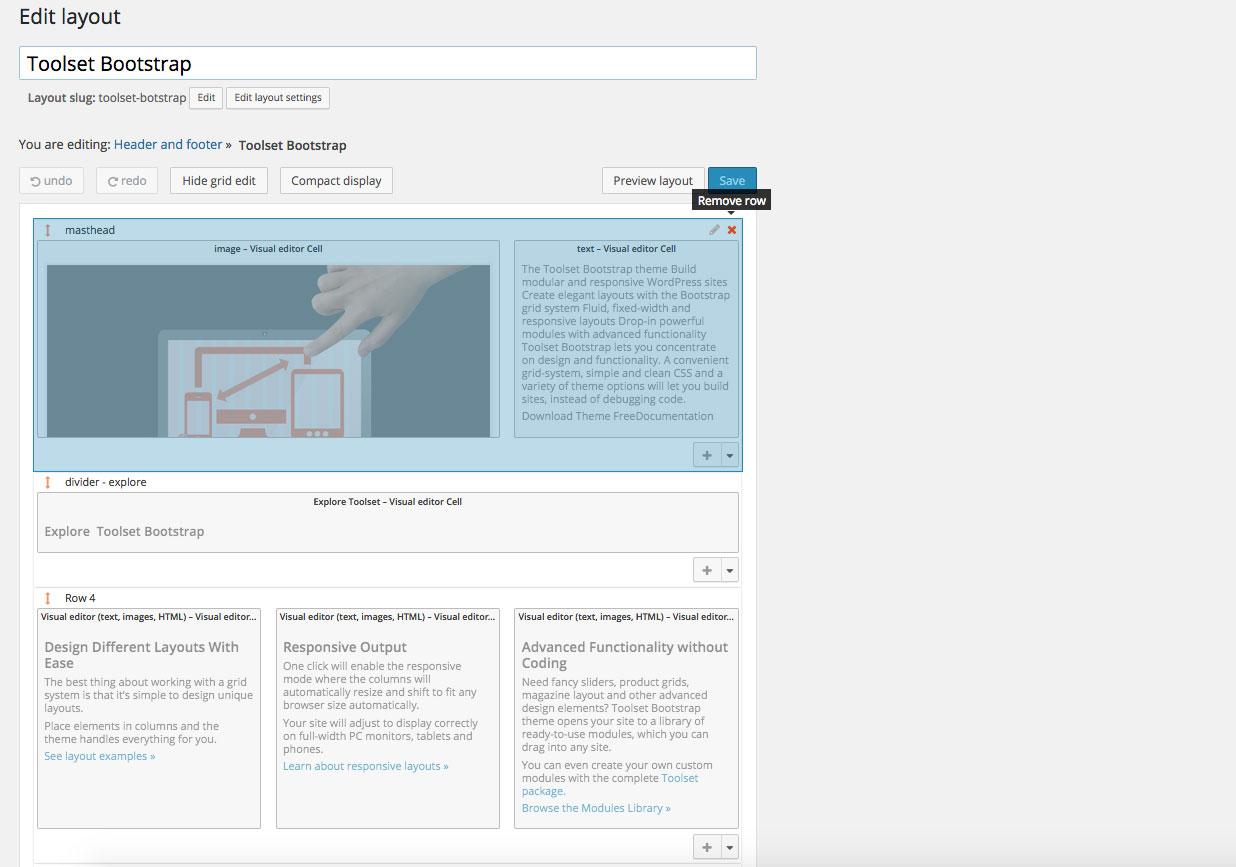Click the divider - explore row drag handle
1236x867 pixels.
47,482
